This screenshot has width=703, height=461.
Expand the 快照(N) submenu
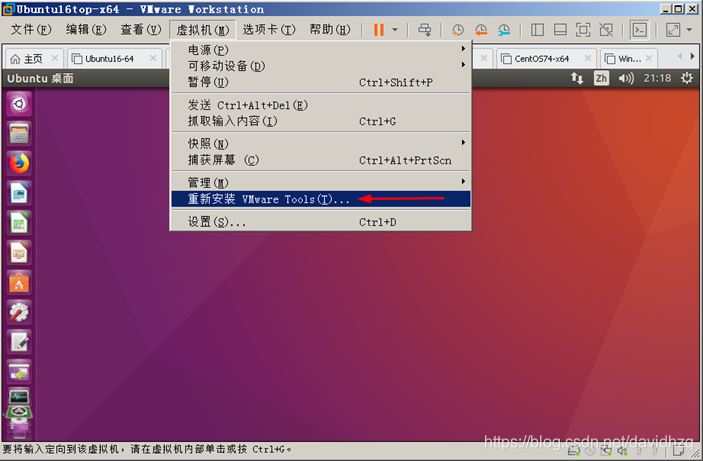(x=321, y=144)
